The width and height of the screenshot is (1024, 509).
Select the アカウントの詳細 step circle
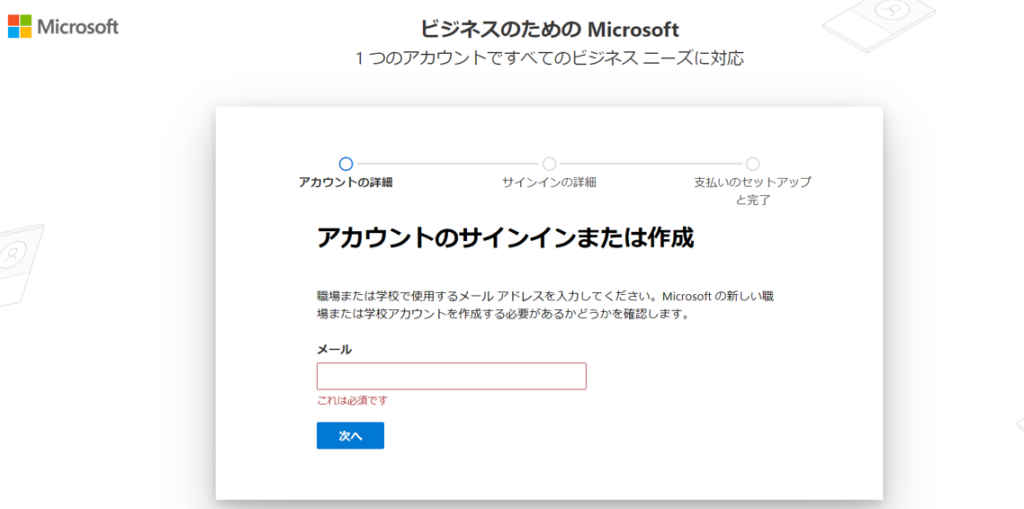(346, 163)
